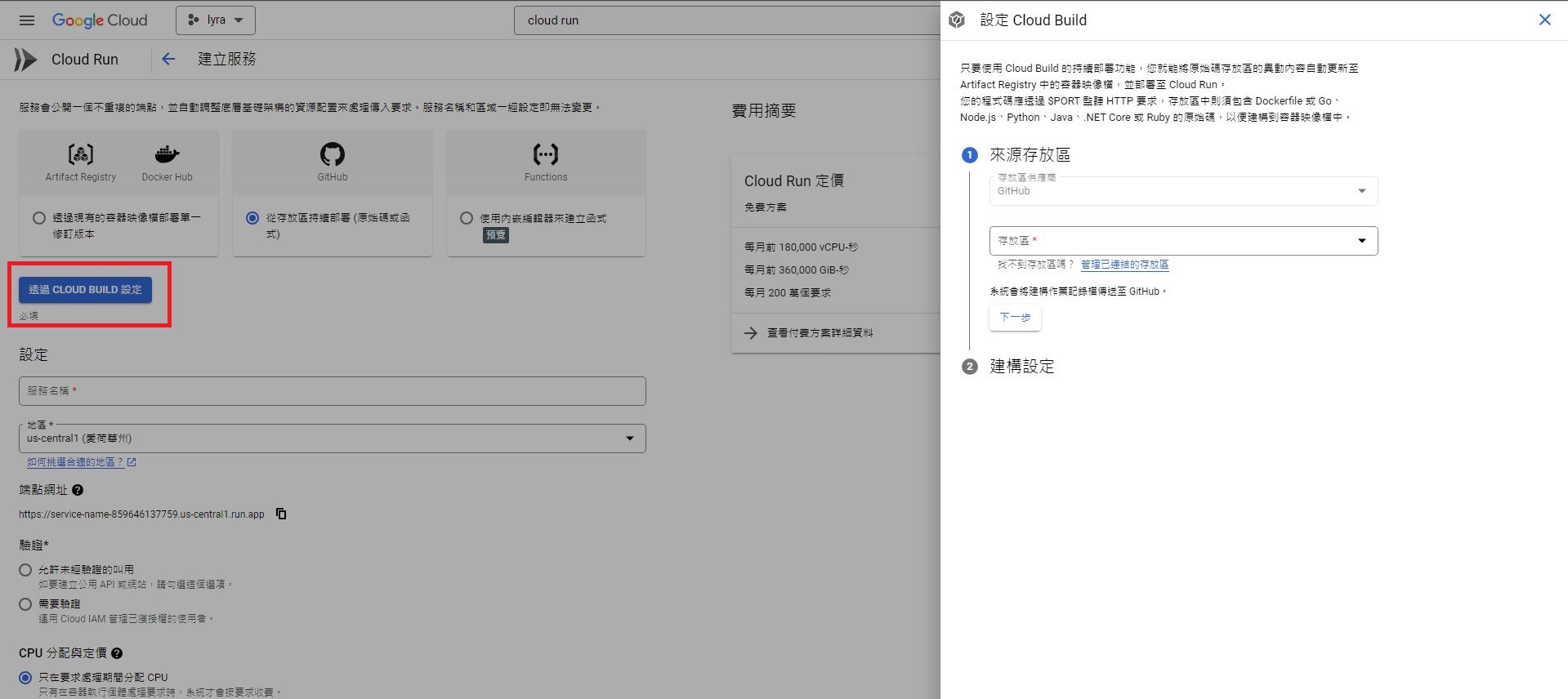Click the CPU 分配與定價 help icon
1568x699 pixels.
(117, 653)
